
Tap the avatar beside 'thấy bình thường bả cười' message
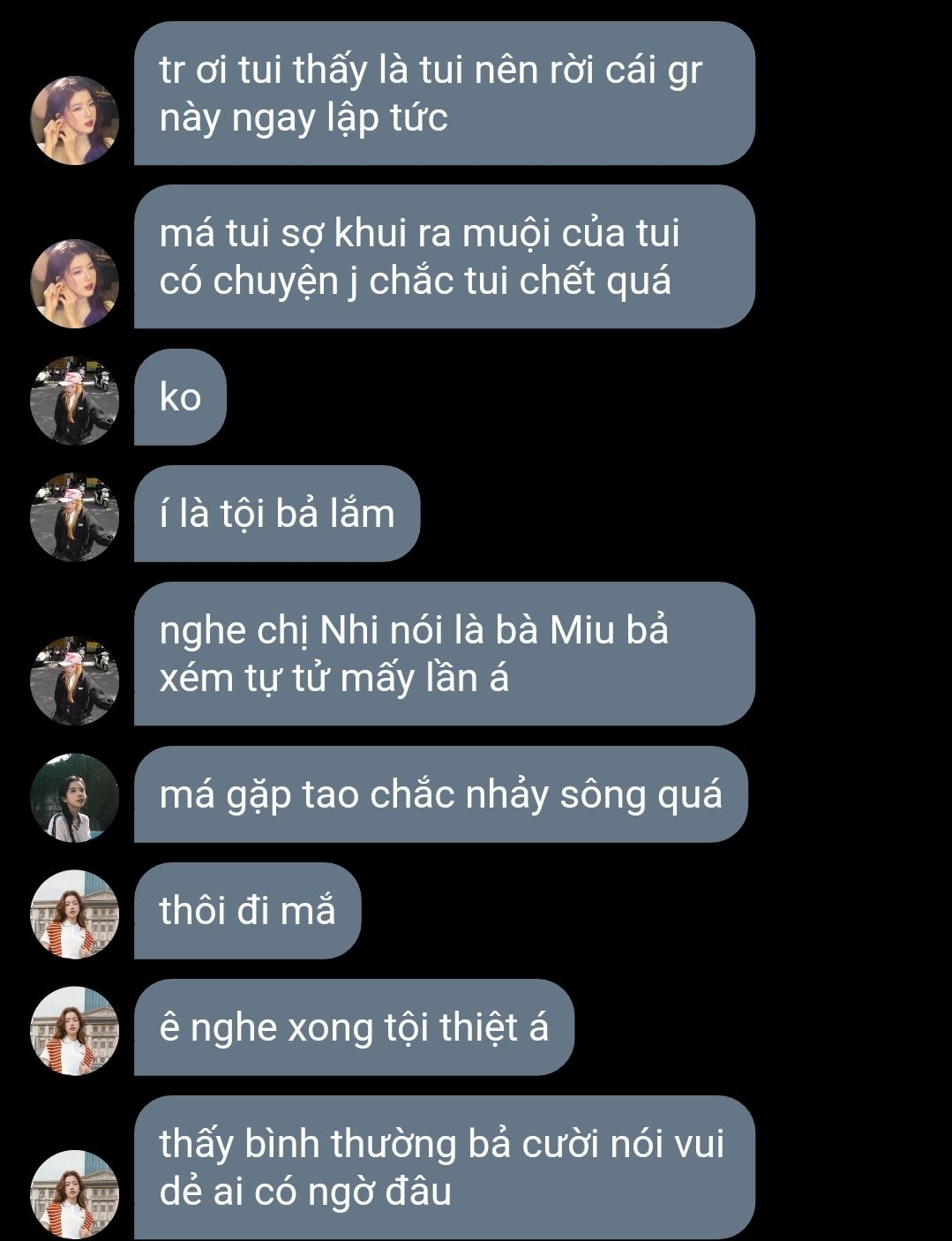click(x=75, y=1194)
